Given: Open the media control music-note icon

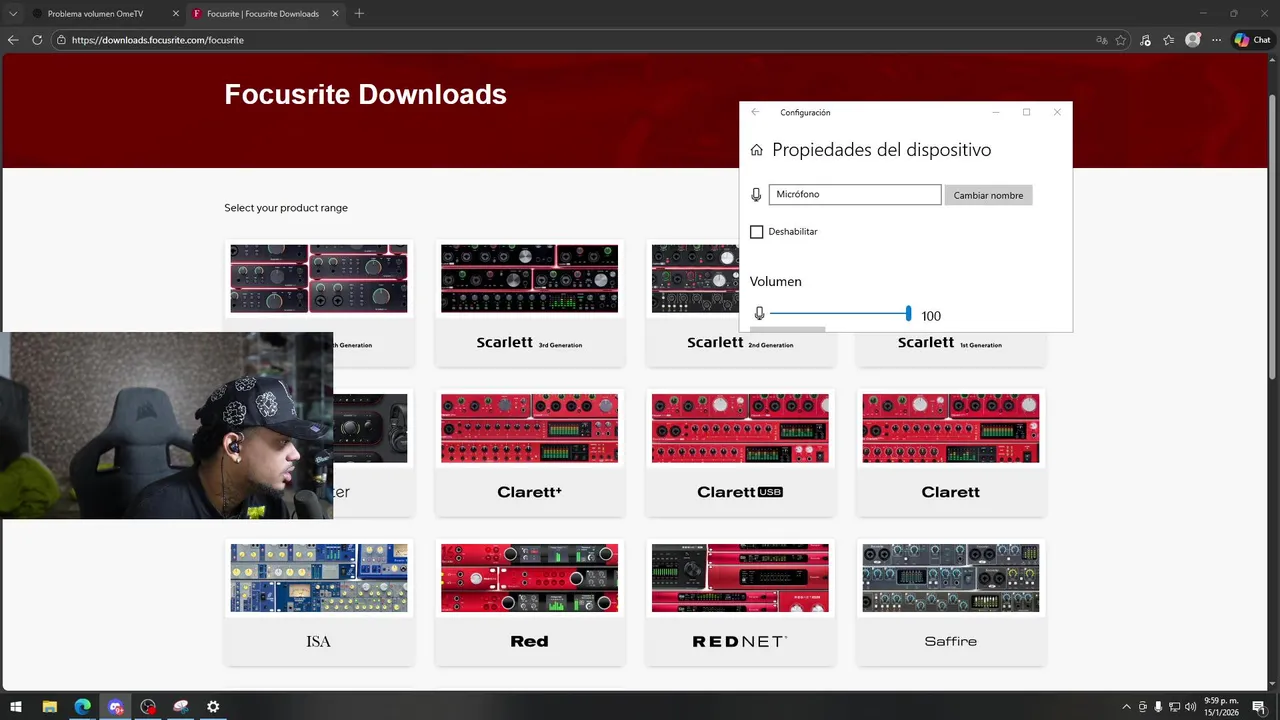Looking at the screenshot, I should [x=1144, y=40].
